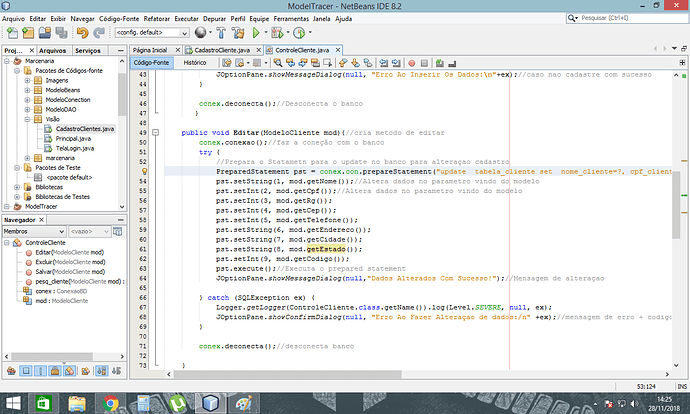
Task: Switch to the Serviços tab
Action: tap(88, 51)
